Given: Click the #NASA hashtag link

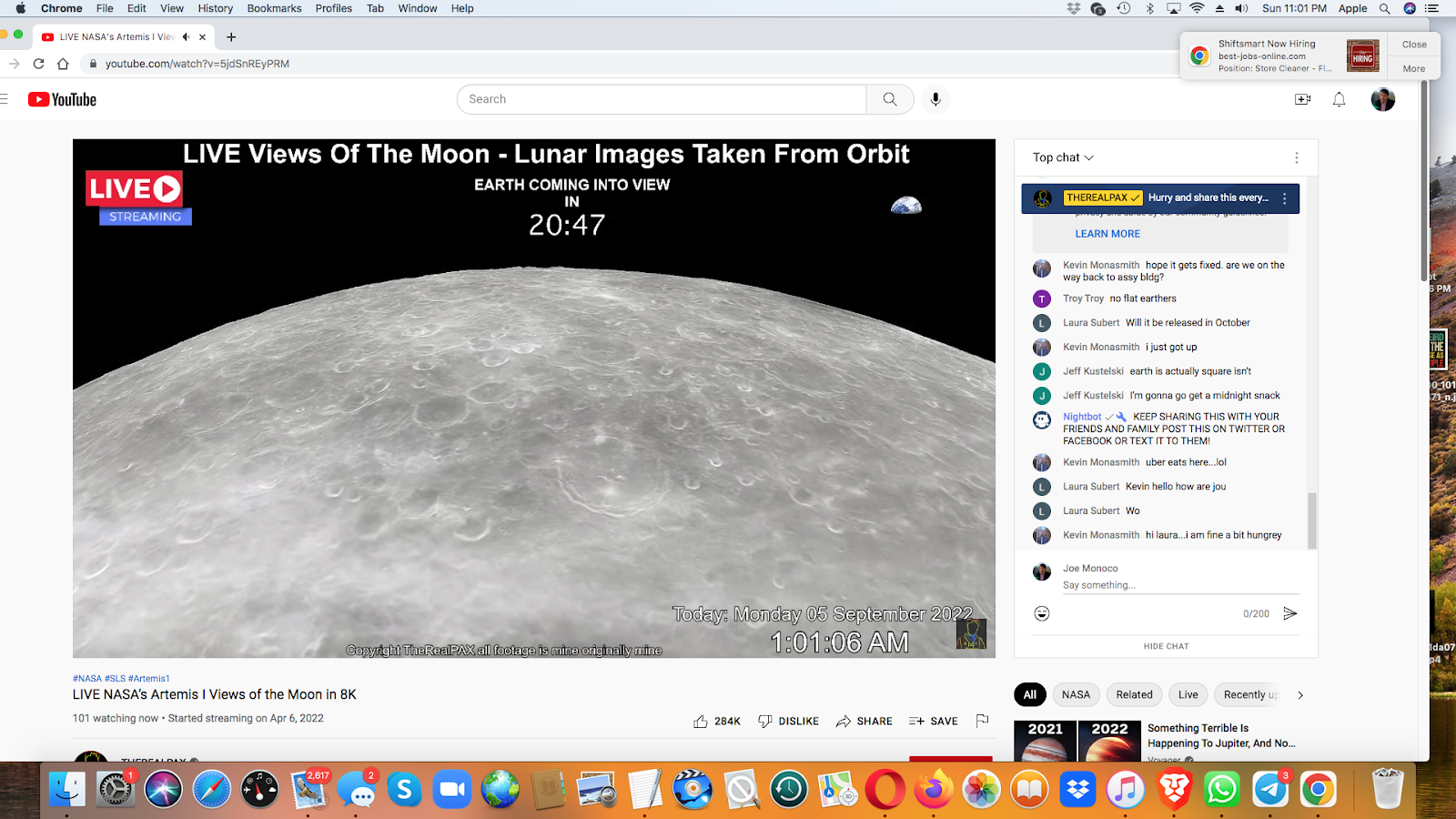Looking at the screenshot, I should [87, 679].
